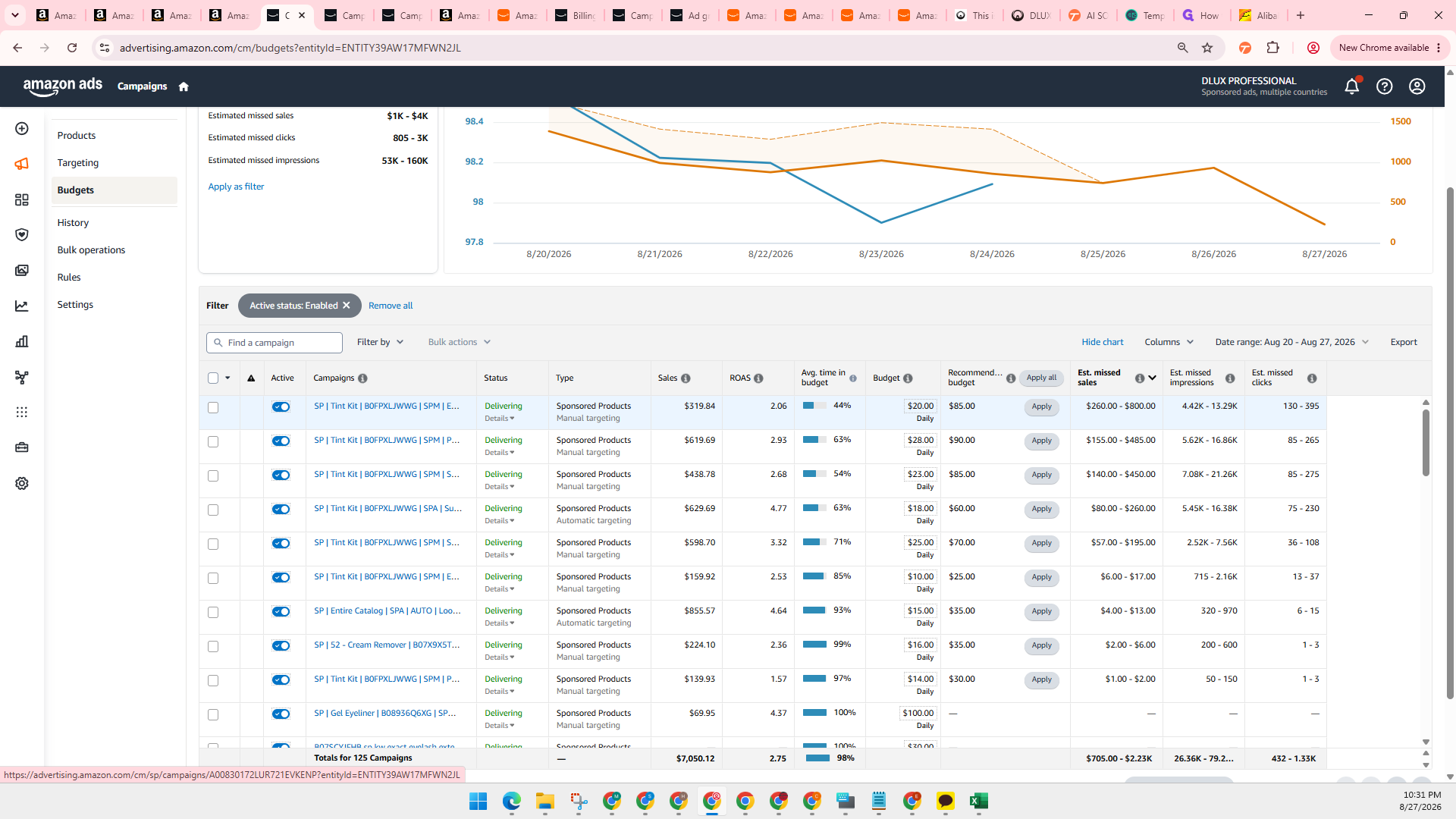
Task: Select the campaign row with $629.69 sales
Action: [x=213, y=510]
